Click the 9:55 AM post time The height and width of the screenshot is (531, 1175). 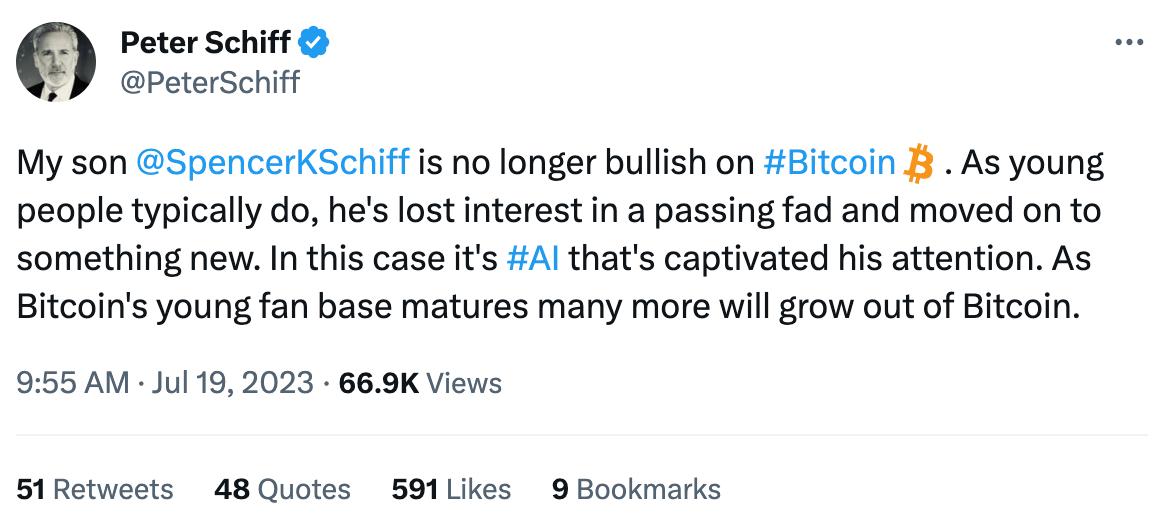(73, 382)
